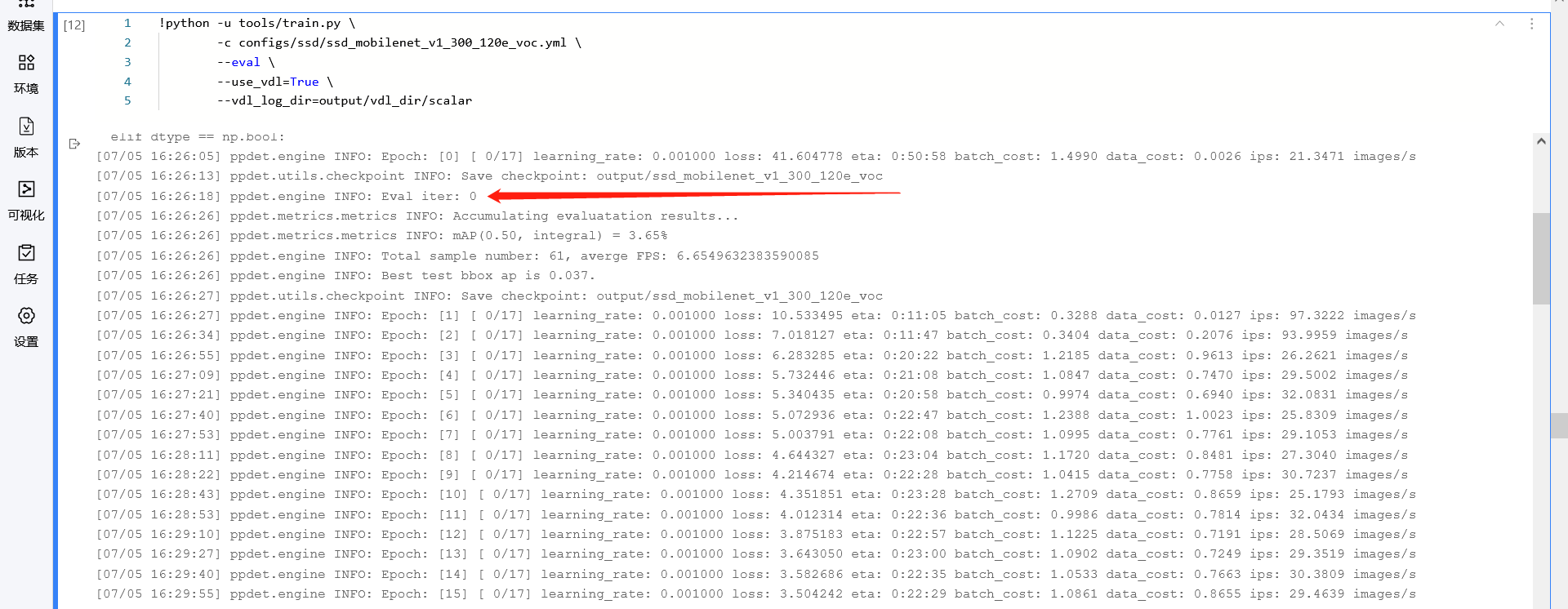Click the cell execution count [12]

pyautogui.click(x=74, y=24)
